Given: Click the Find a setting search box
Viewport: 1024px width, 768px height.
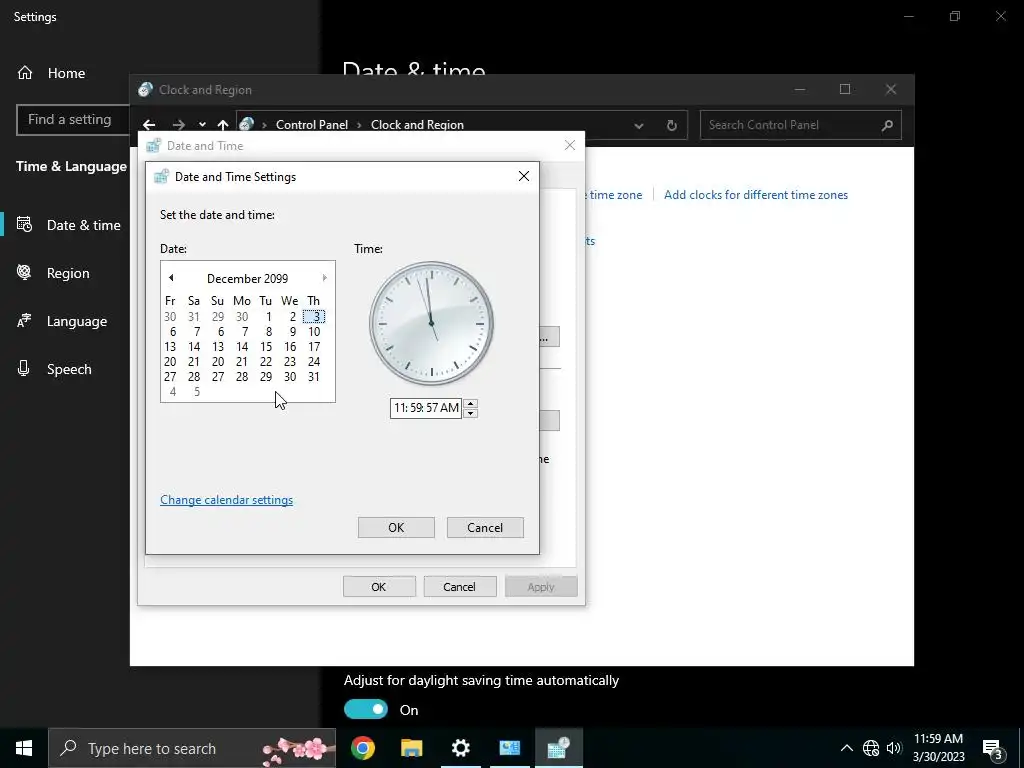Looking at the screenshot, I should pyautogui.click(x=73, y=120).
